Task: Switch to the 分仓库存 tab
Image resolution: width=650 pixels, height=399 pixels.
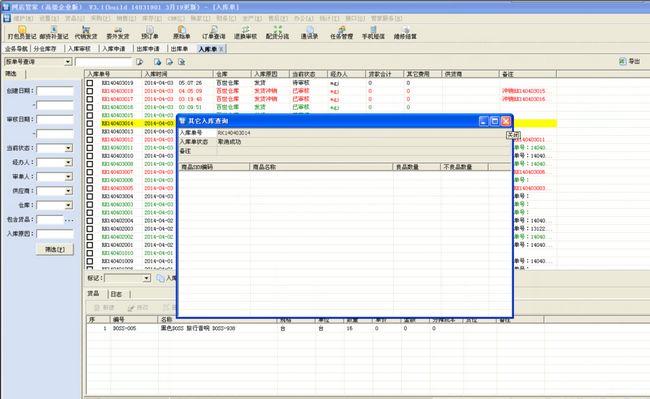Action: (45, 49)
